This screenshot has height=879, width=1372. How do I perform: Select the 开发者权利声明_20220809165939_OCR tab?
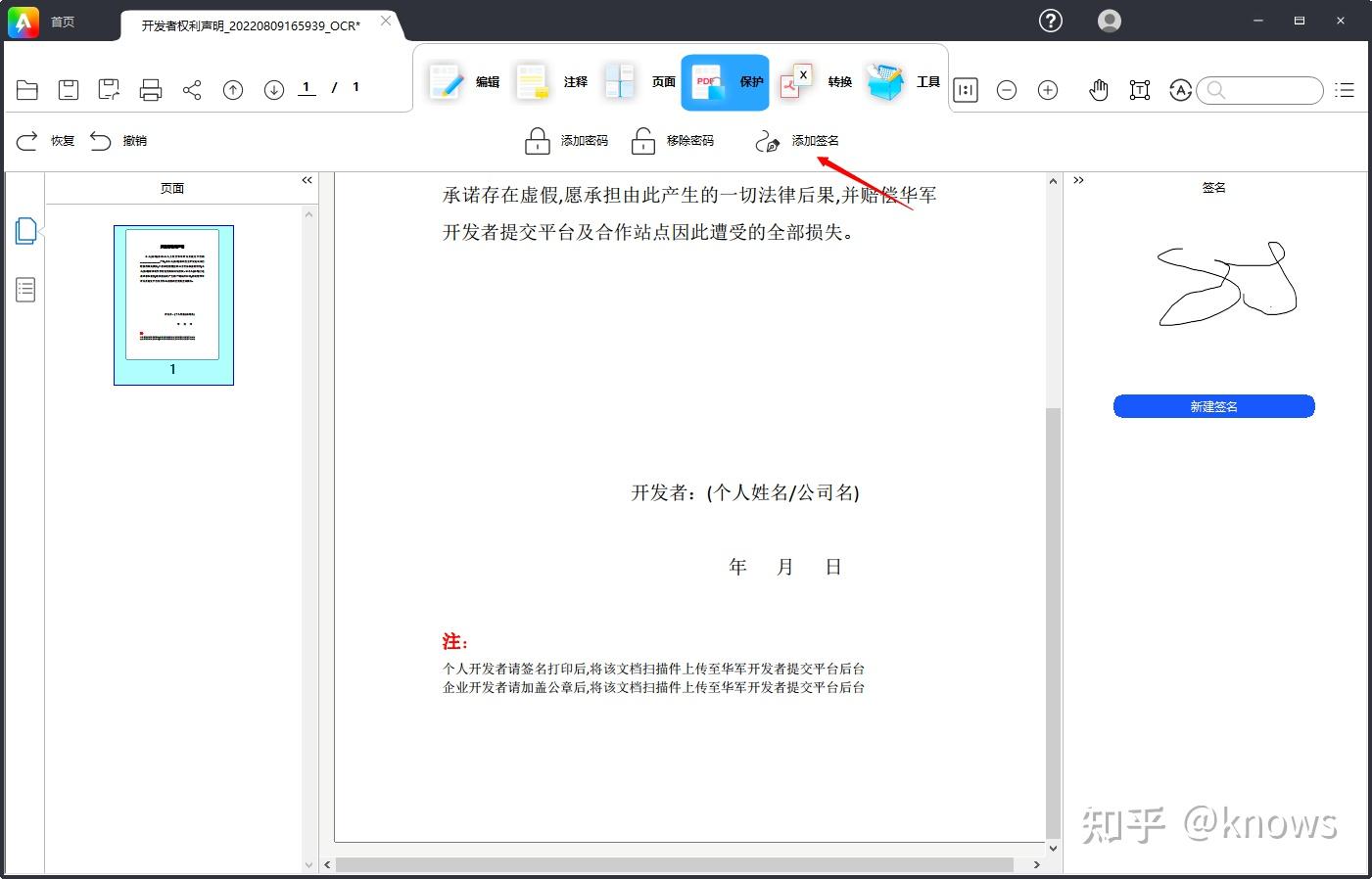click(x=251, y=25)
